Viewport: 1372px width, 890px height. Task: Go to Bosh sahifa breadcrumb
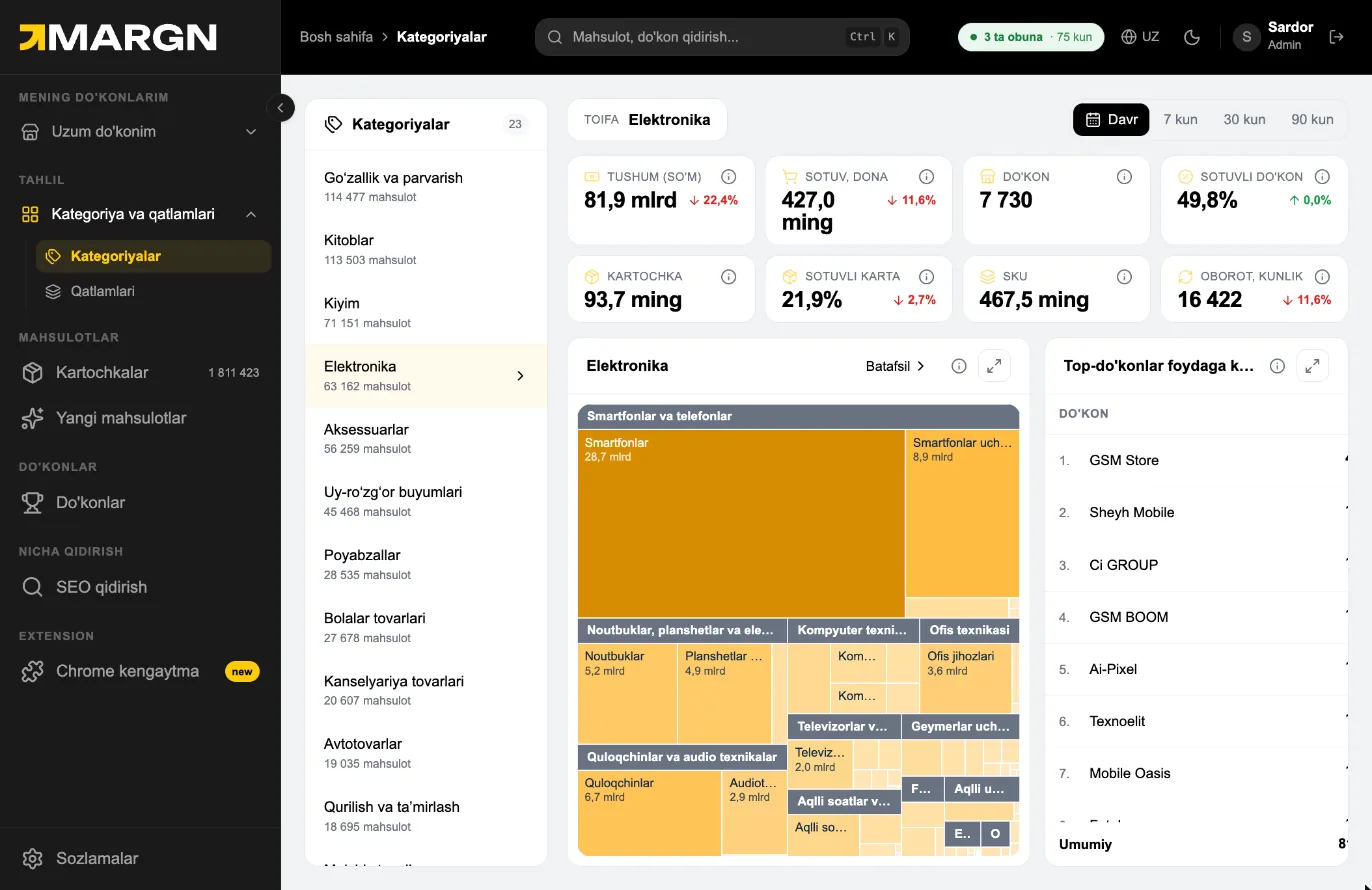(336, 37)
